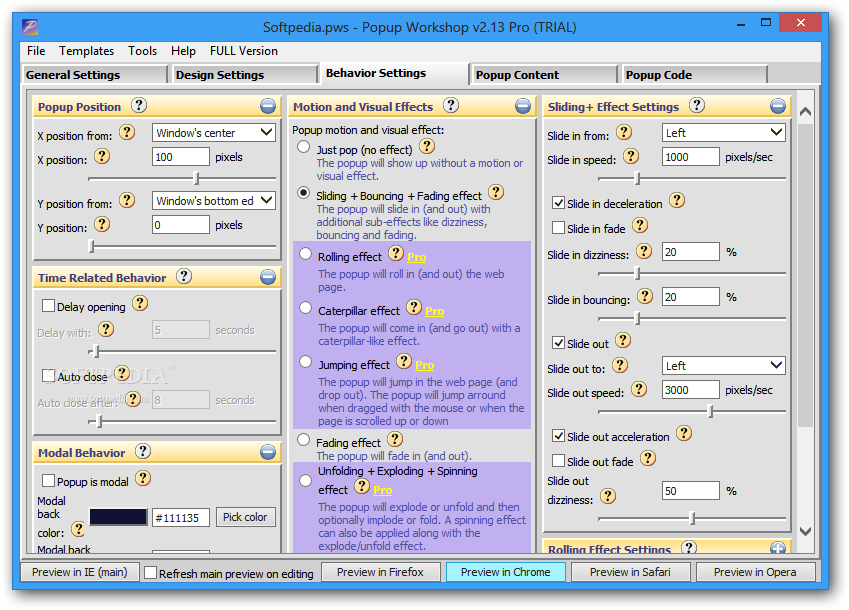This screenshot has width=849, height=610.
Task: Click the scrollbar down arrow on the right
Action: click(x=805, y=531)
